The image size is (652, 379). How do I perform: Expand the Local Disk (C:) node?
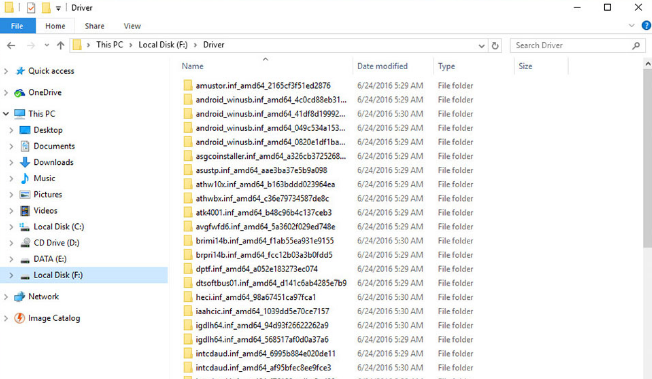point(11,227)
